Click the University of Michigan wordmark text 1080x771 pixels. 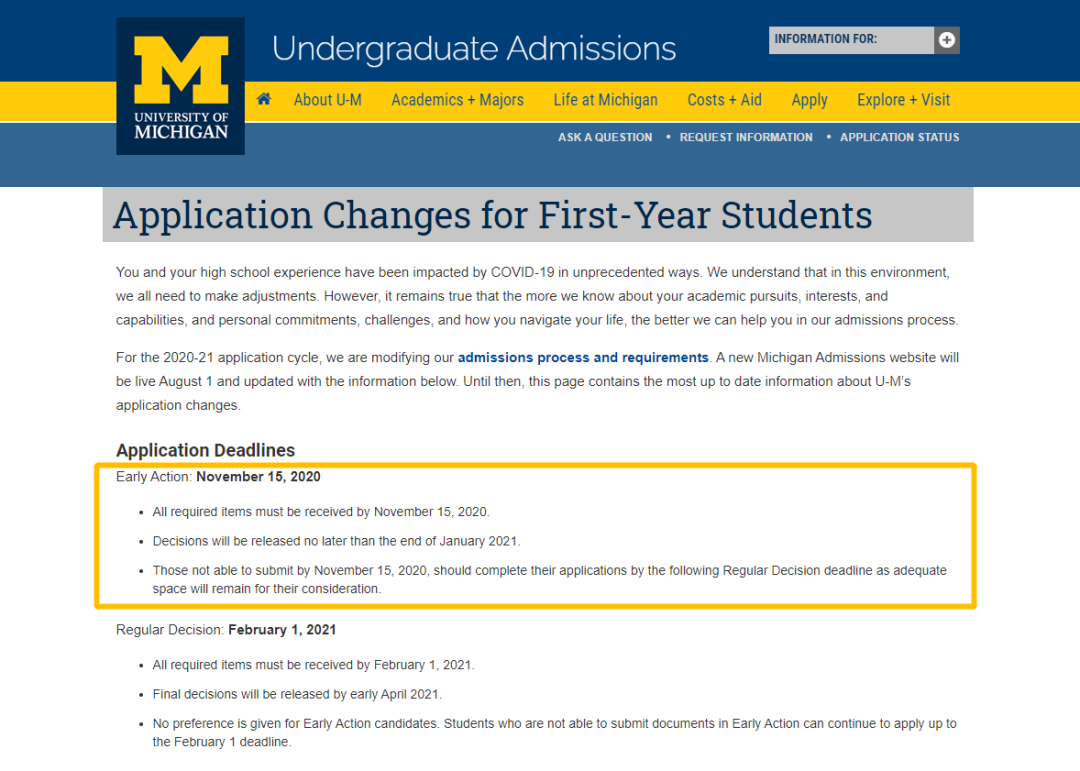pos(181,126)
